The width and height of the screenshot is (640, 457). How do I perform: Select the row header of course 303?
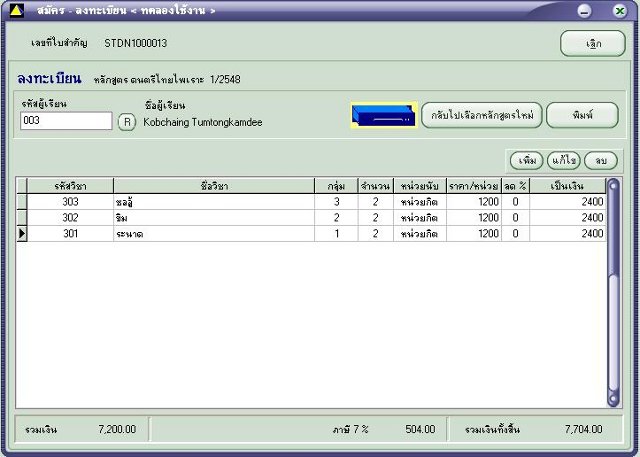[22, 202]
